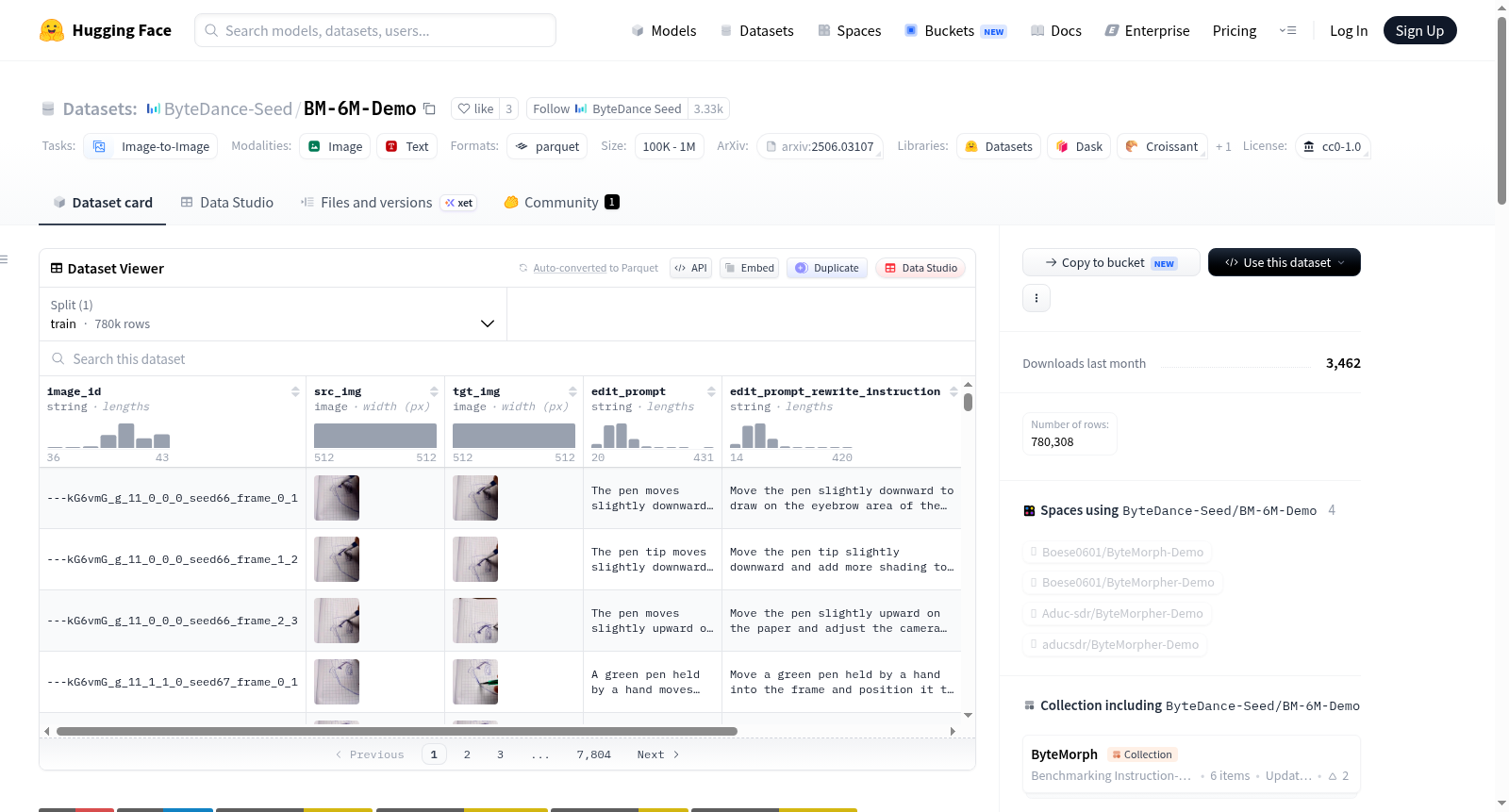Expand the navigation more menu

[x=1287, y=30]
